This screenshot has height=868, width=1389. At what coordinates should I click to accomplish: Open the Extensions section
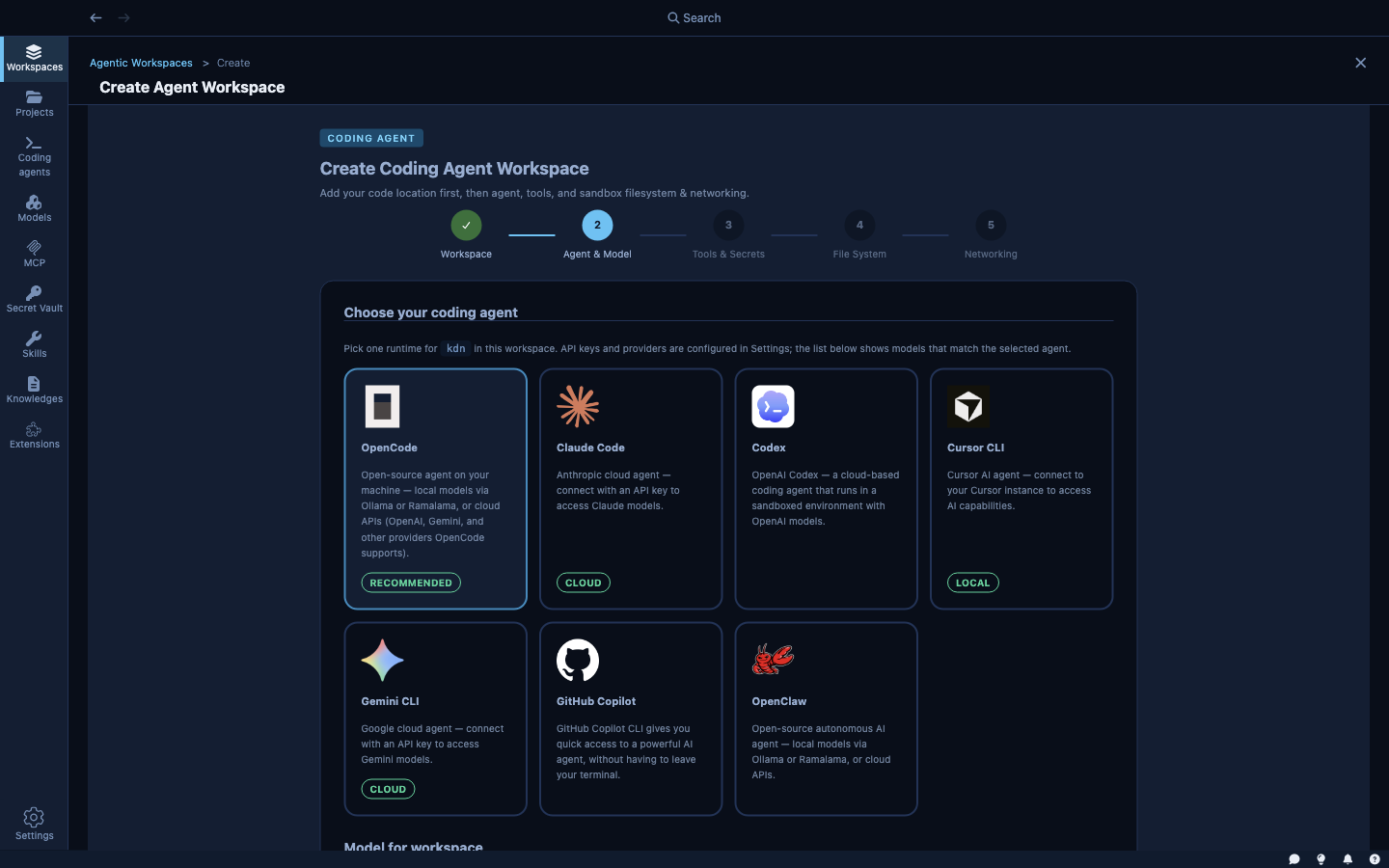pyautogui.click(x=35, y=435)
